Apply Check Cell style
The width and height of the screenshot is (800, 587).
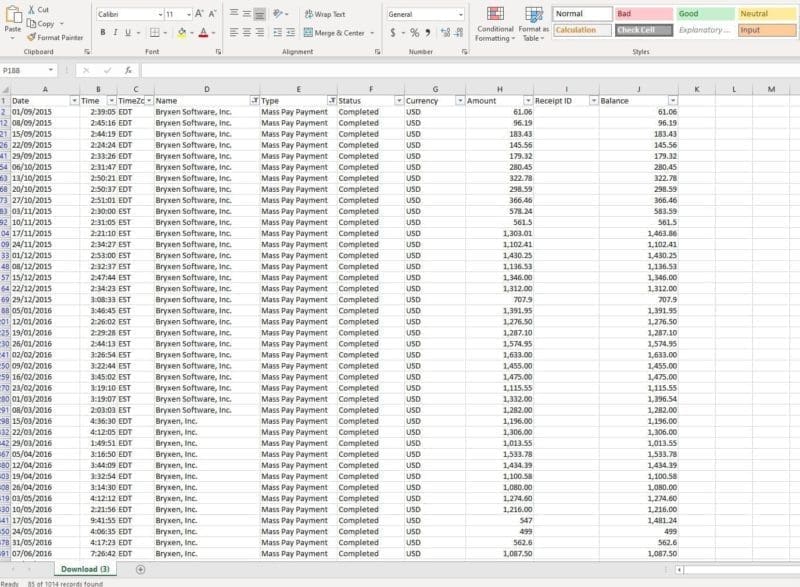pyautogui.click(x=644, y=30)
